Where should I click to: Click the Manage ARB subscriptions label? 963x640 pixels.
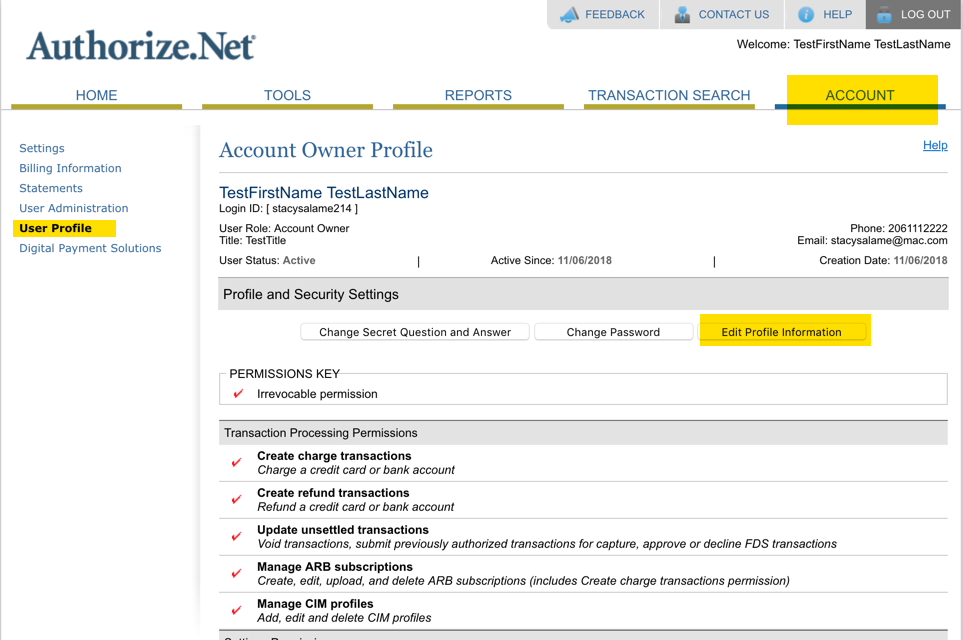coord(335,566)
